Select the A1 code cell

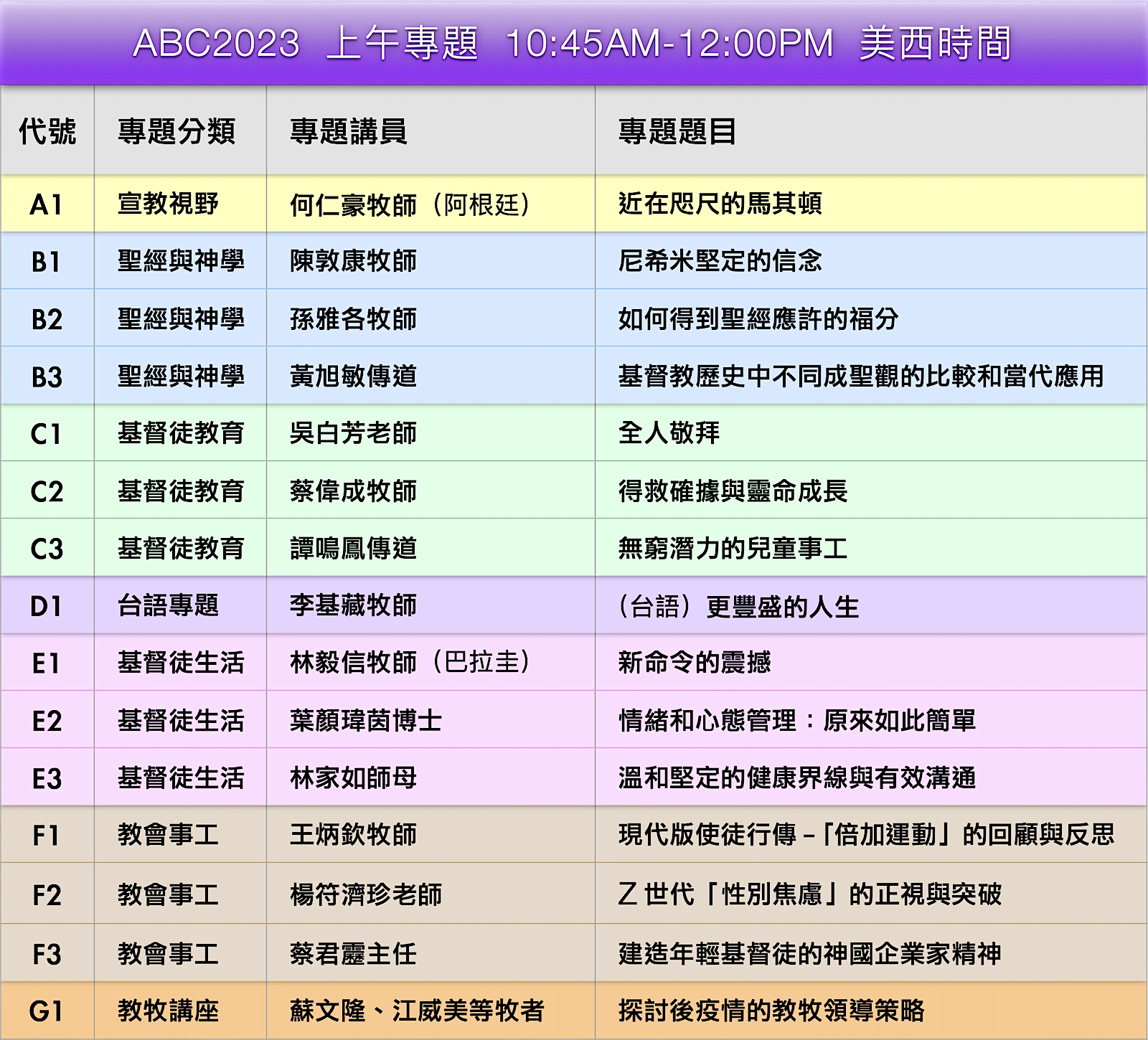click(x=47, y=204)
